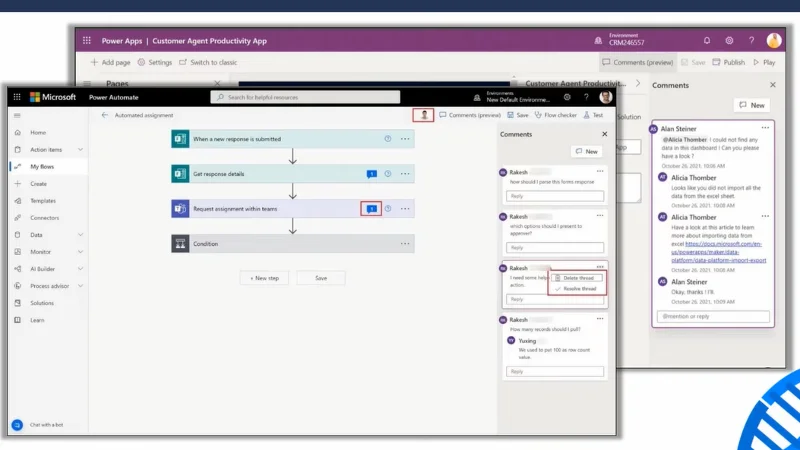
Task: Click Play in Power Apps
Action: (764, 62)
